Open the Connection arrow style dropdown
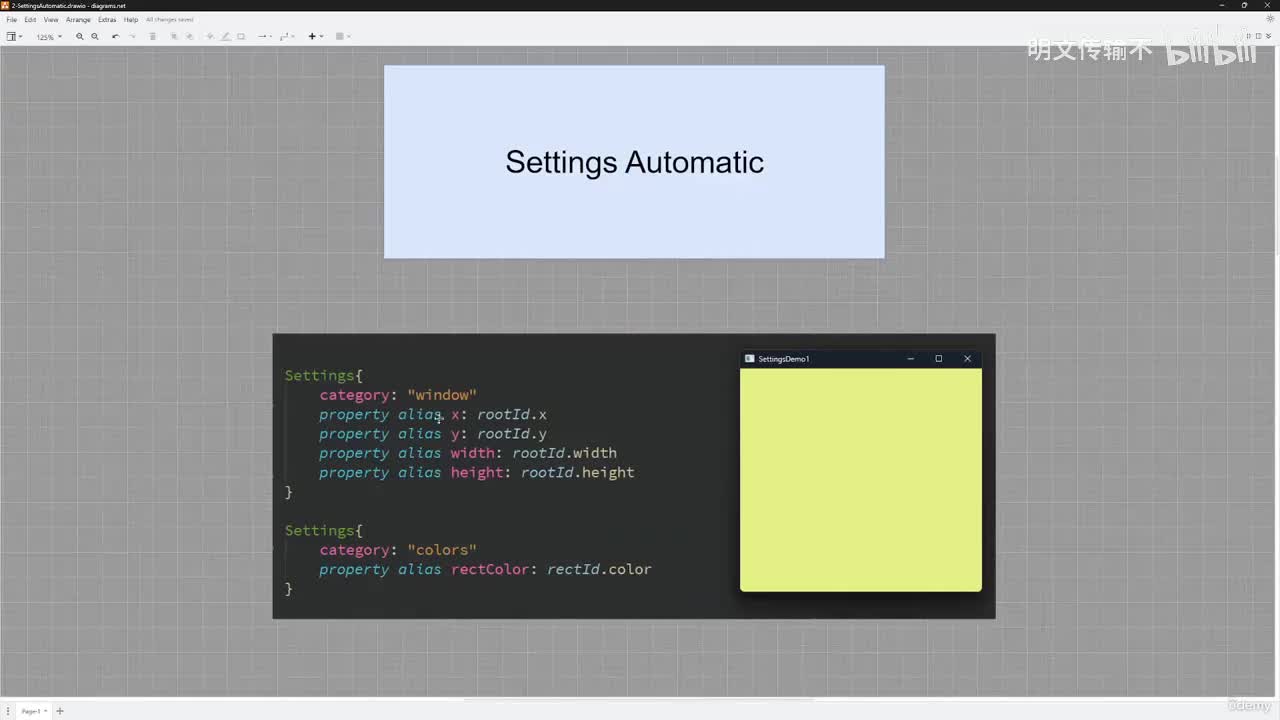This screenshot has width=1280, height=720. tap(264, 37)
